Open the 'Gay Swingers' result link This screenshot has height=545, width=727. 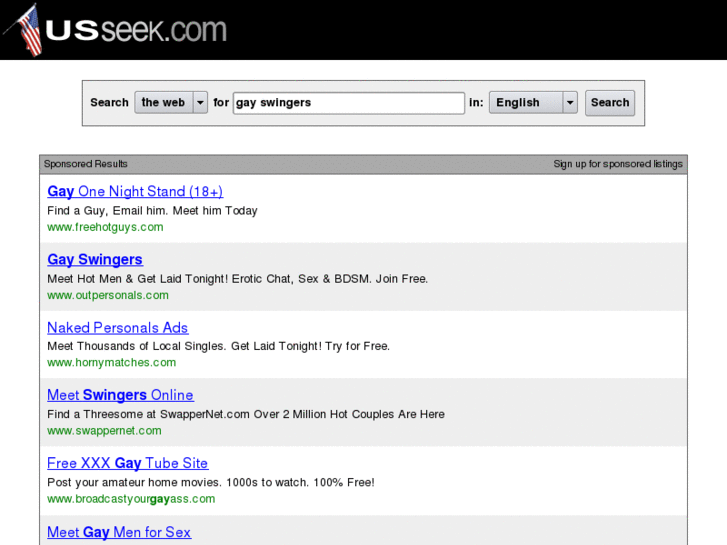point(95,260)
